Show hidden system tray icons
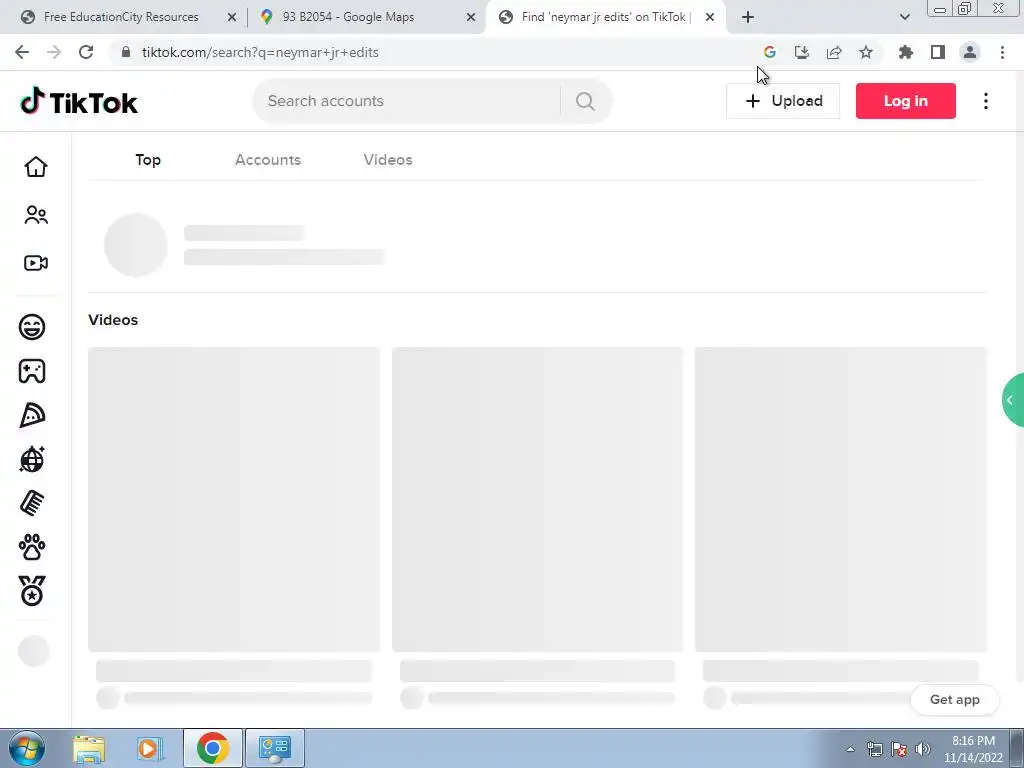The height and width of the screenshot is (768, 1024). (x=850, y=749)
